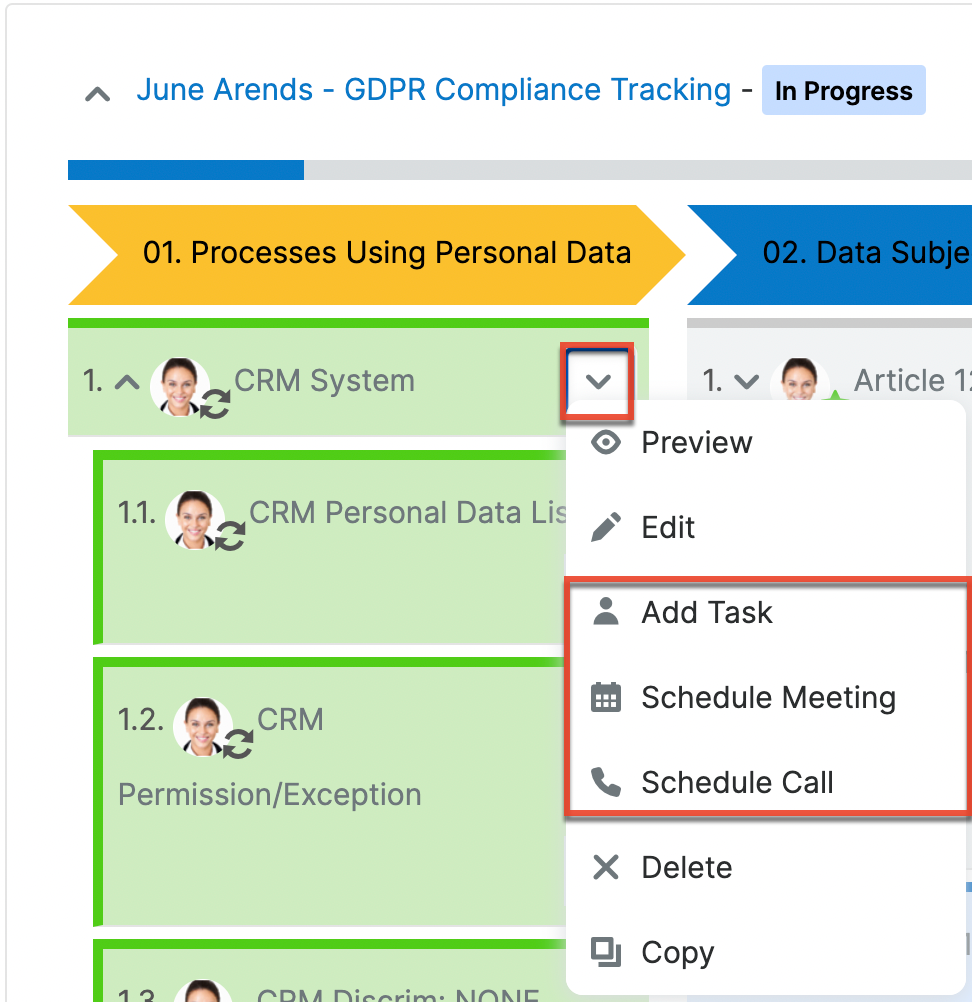Screen dimensions: 972x1002
Task: Click the copy icon in the menu
Action: tap(606, 952)
